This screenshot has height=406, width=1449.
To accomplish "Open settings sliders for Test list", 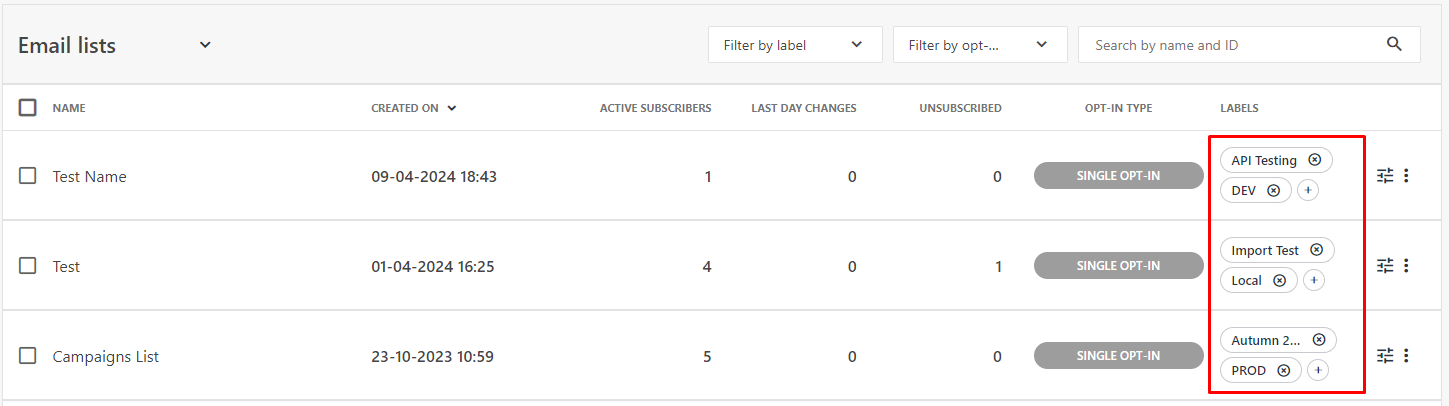I will (1385, 266).
